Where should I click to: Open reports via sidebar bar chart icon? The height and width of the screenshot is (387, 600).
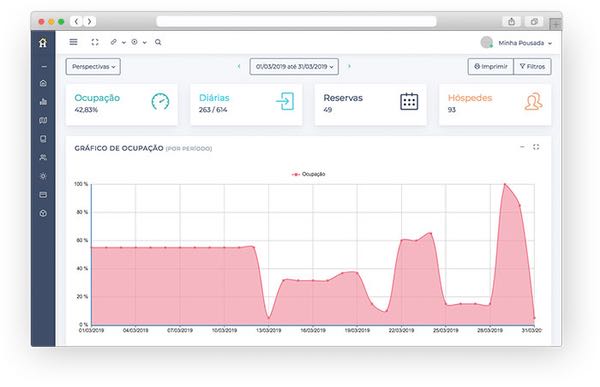43,101
